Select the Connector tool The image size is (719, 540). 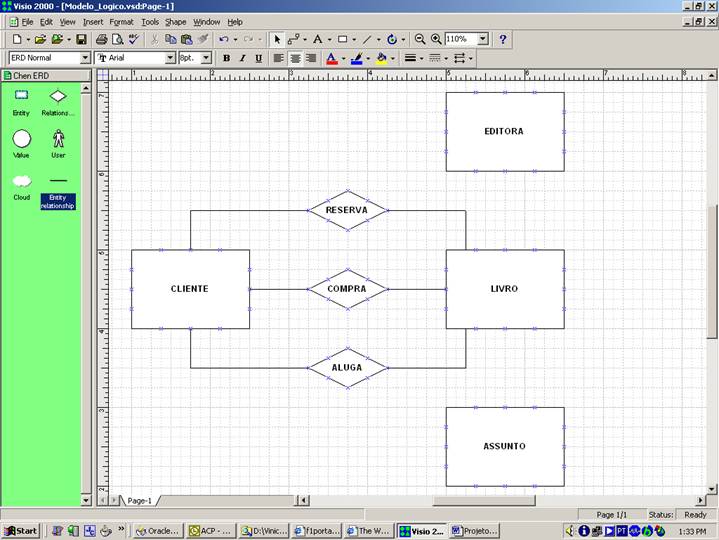293,39
